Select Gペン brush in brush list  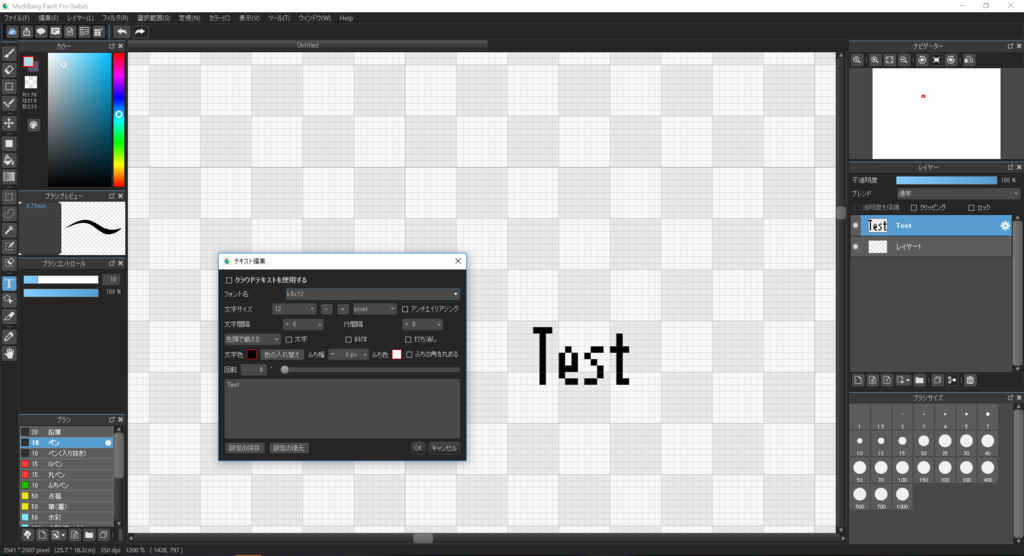[x=68, y=464]
